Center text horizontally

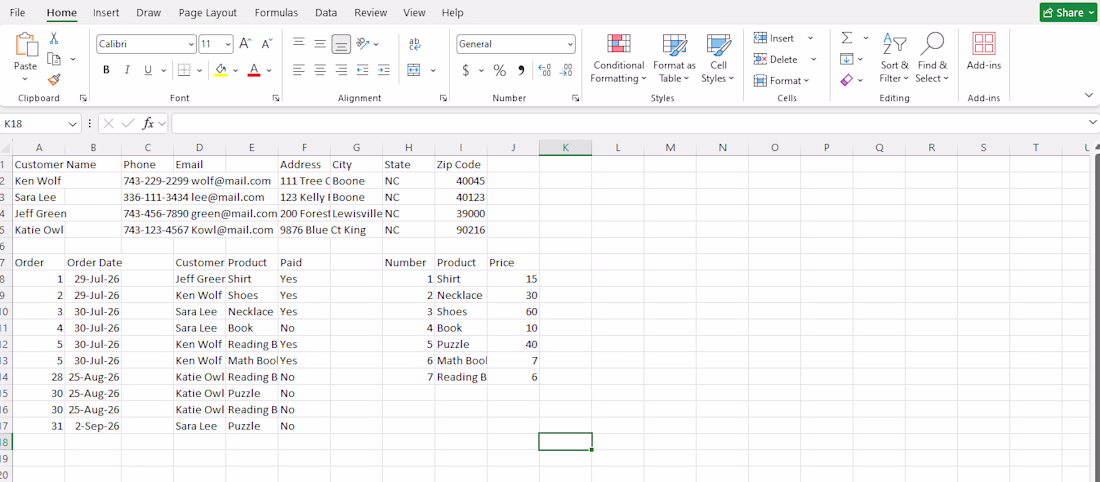320,70
